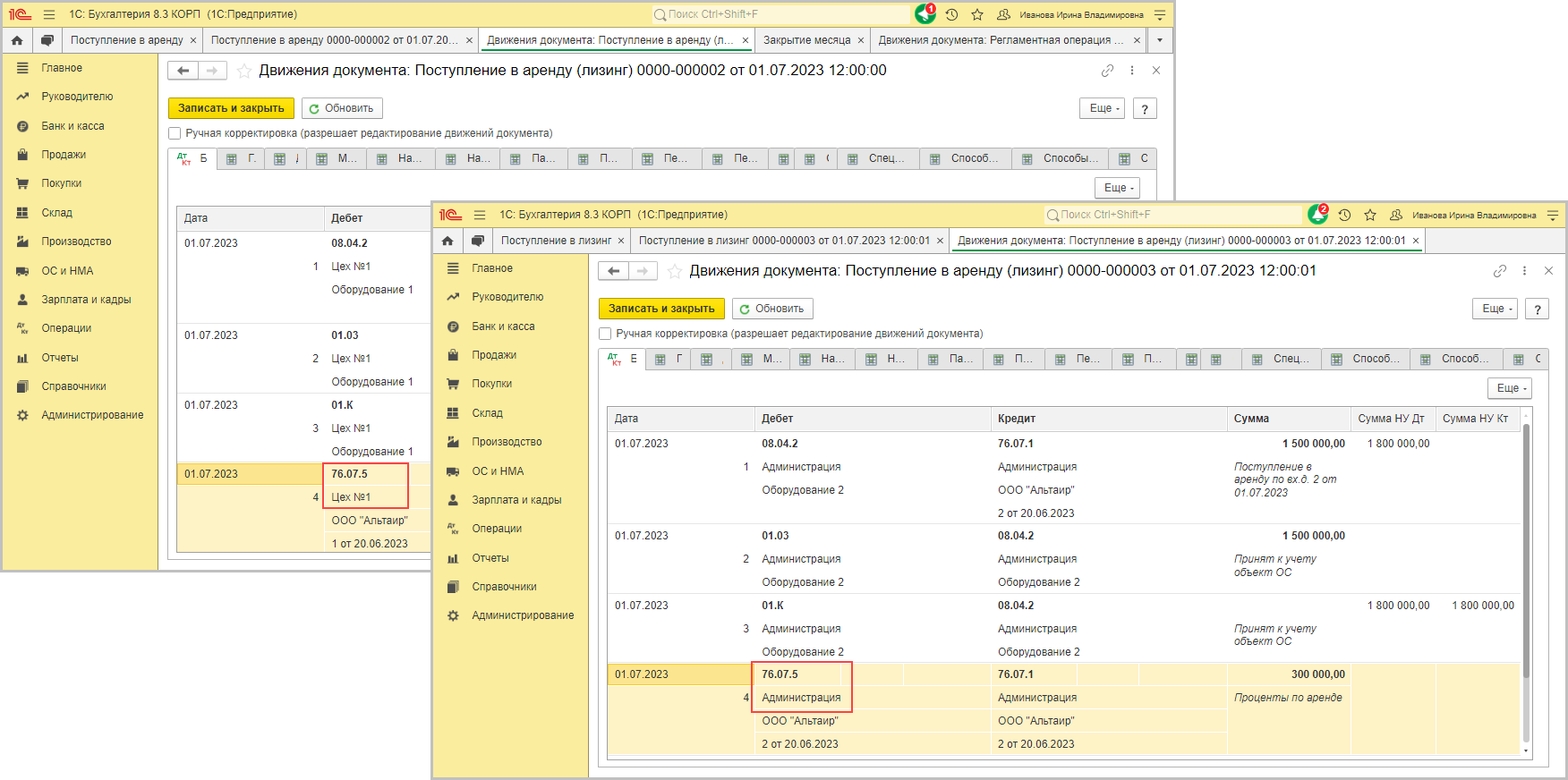The height and width of the screenshot is (780, 1568).
Task: Open discussions chat icon in back window
Action: coord(47,40)
